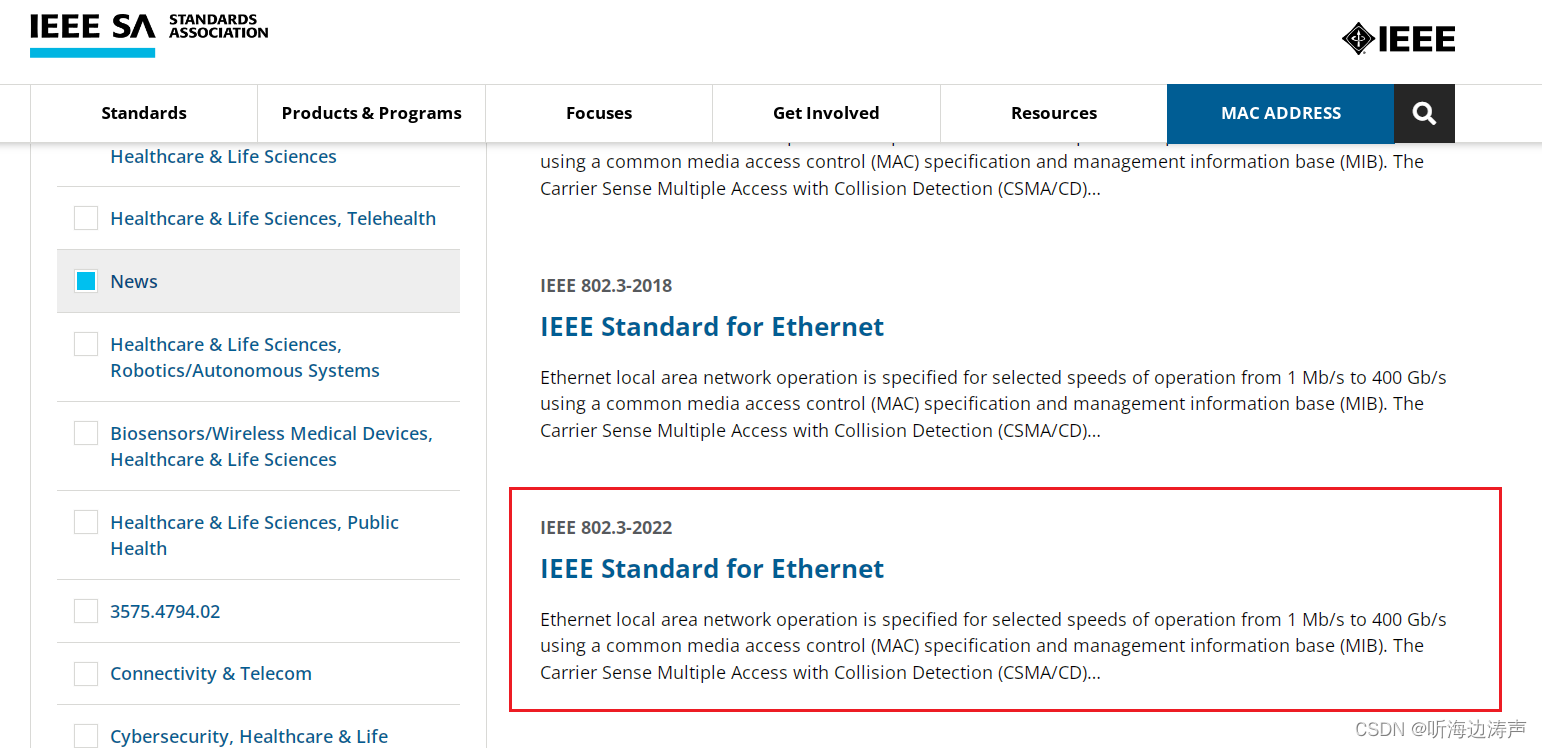This screenshot has width=1542, height=748.
Task: Check the Robotics/Autonomous Systems filter
Action: tap(85, 343)
